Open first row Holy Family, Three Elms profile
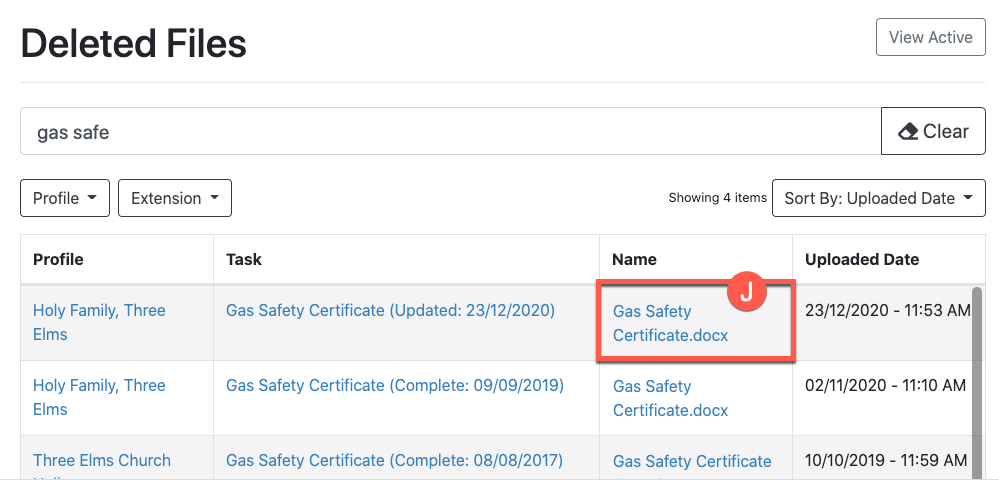This screenshot has width=999, height=485. [x=99, y=322]
